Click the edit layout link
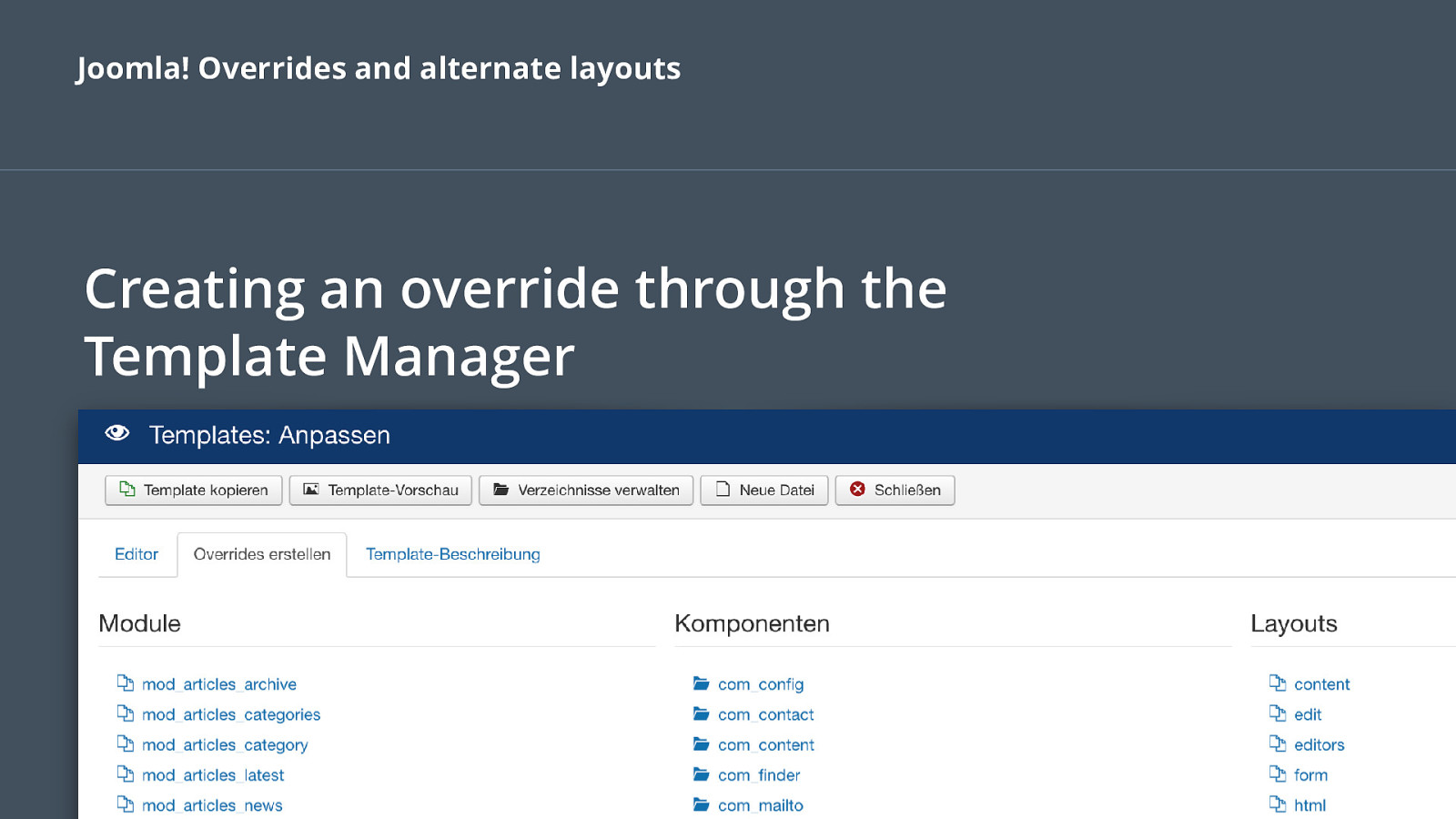 click(x=1308, y=714)
